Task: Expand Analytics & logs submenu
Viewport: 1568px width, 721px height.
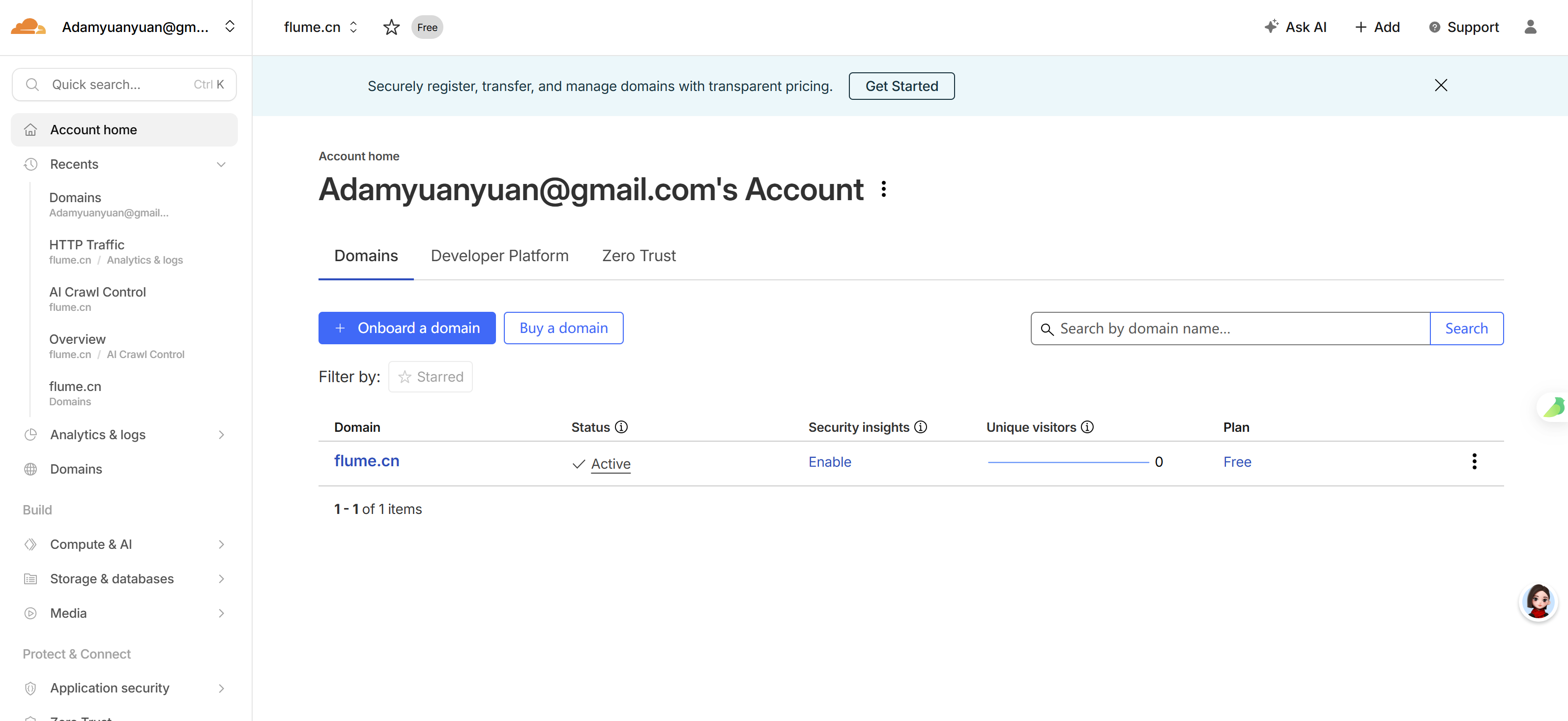Action: coord(221,435)
